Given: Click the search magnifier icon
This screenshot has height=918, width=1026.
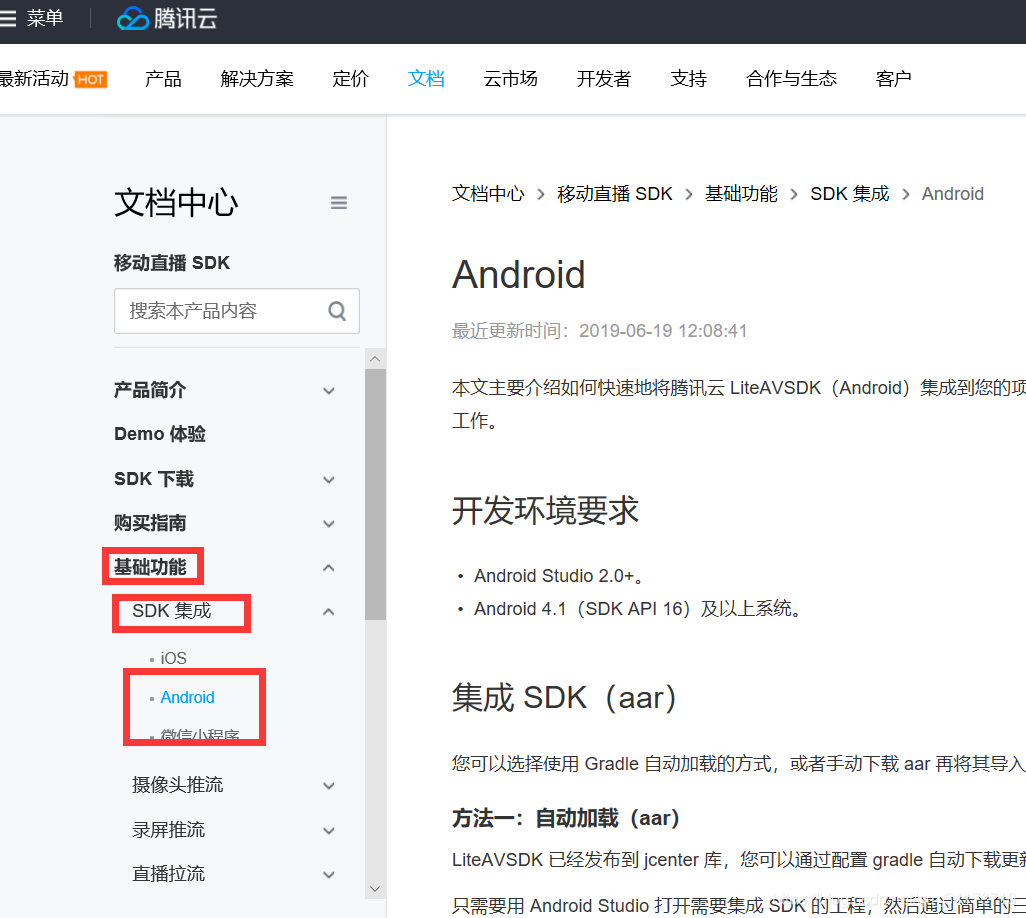Looking at the screenshot, I should pos(337,311).
